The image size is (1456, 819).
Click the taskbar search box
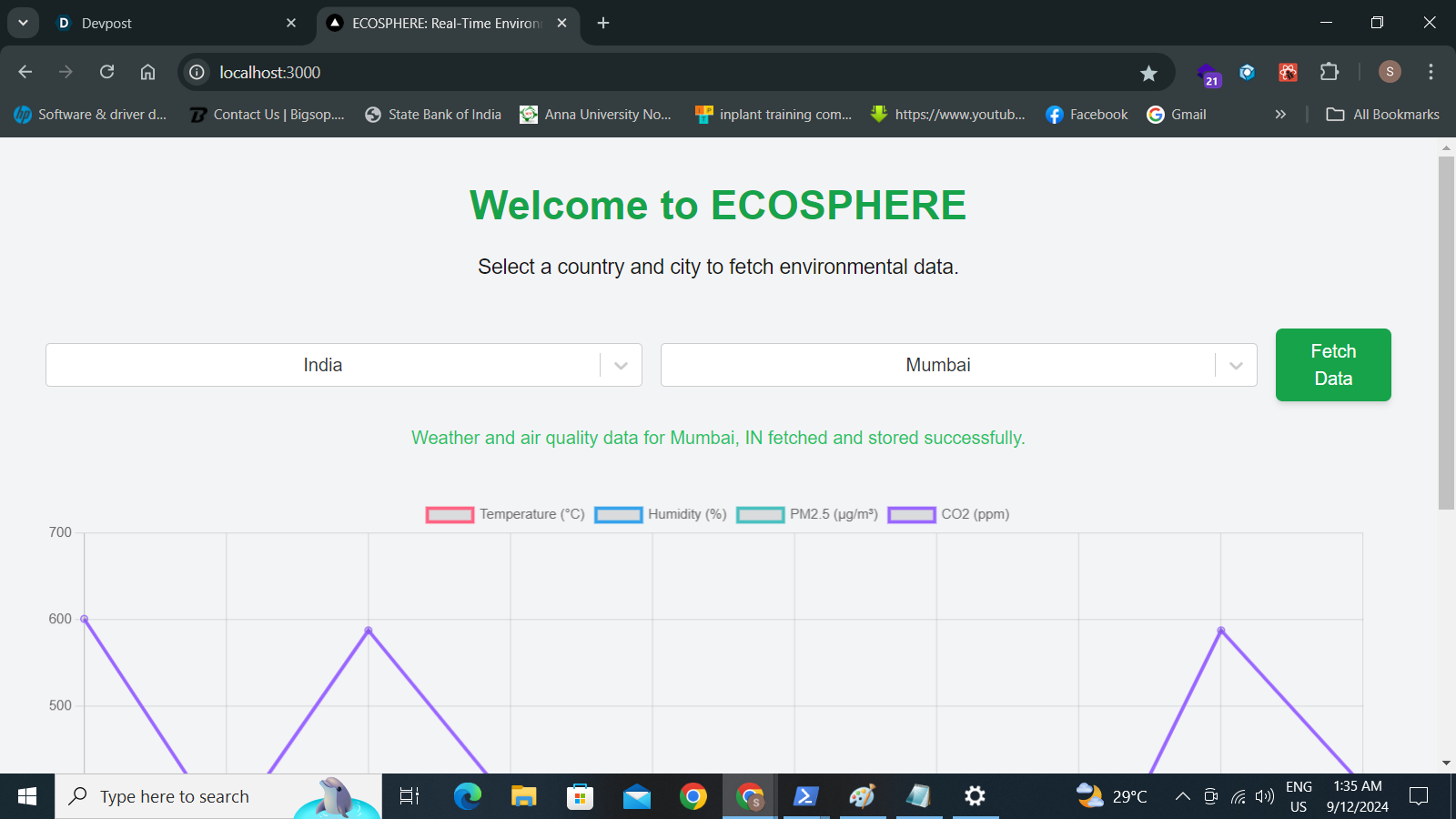[218, 796]
